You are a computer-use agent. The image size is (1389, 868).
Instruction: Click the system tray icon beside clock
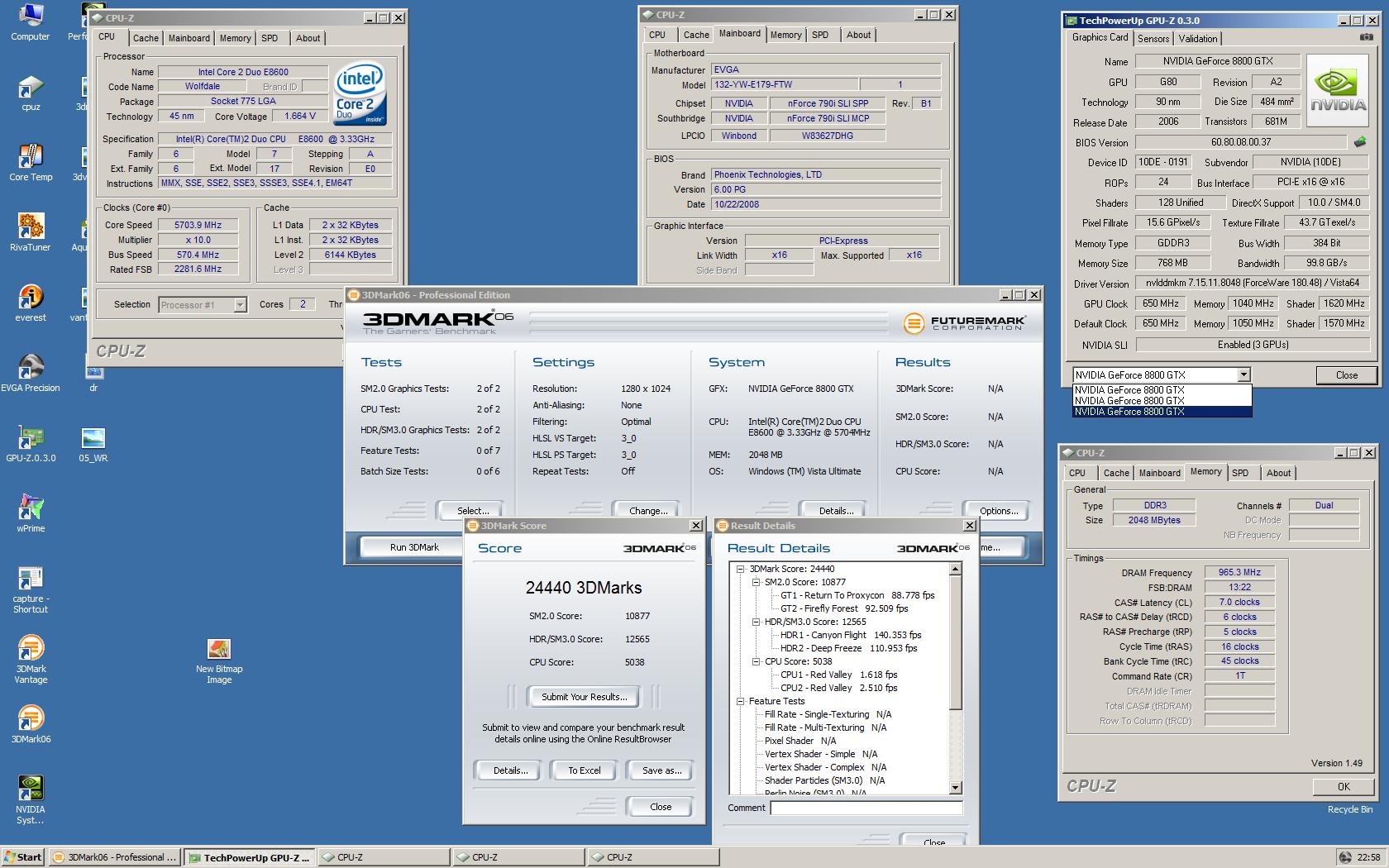(1345, 857)
